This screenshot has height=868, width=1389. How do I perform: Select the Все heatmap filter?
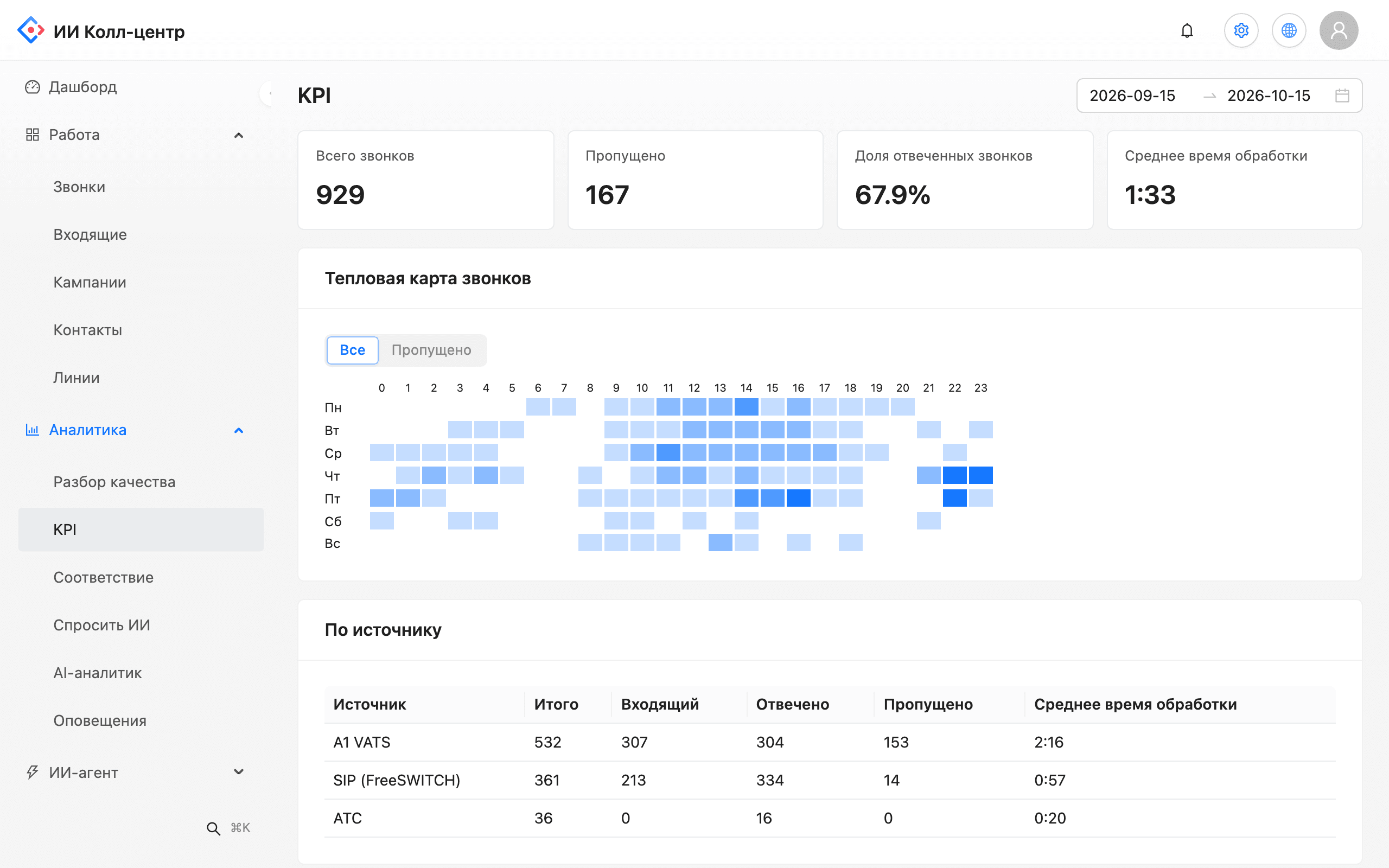point(353,350)
